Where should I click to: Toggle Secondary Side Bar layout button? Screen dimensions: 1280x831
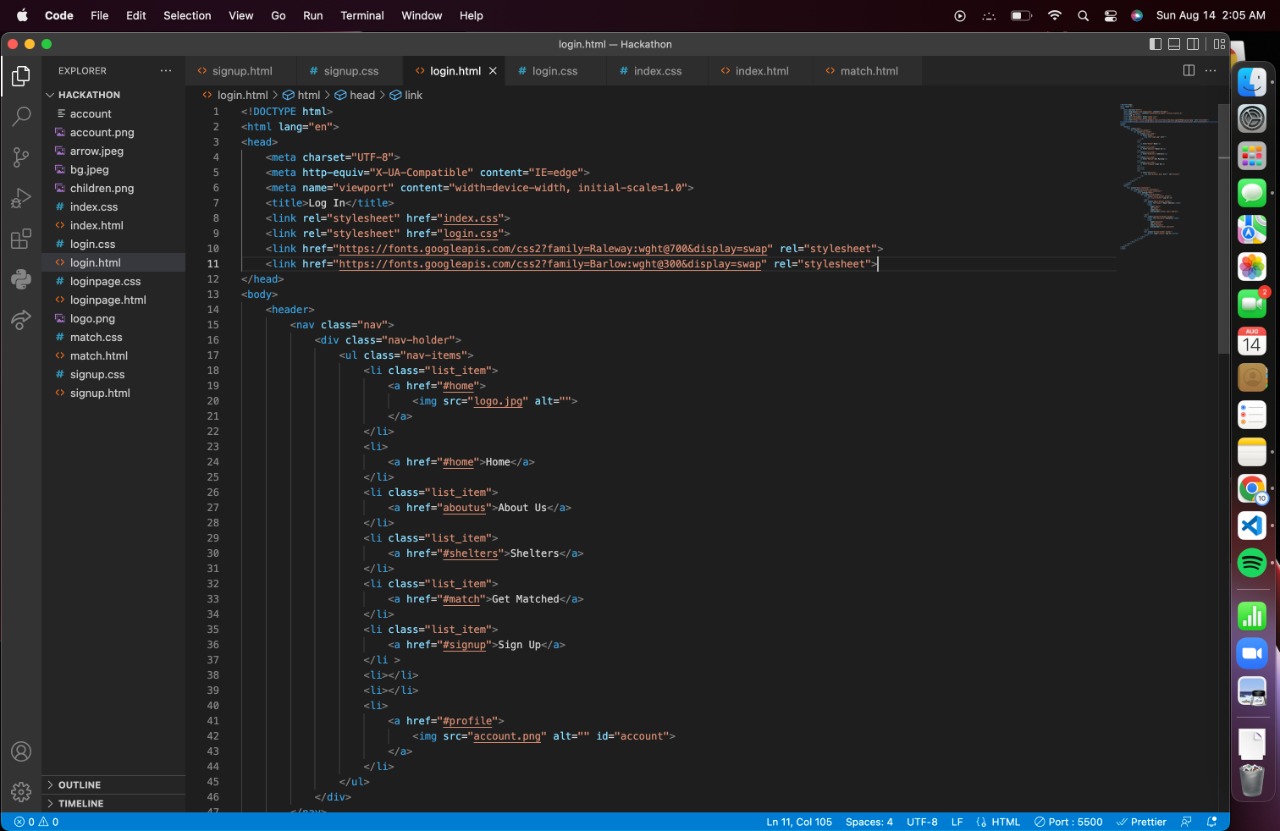pos(1194,44)
